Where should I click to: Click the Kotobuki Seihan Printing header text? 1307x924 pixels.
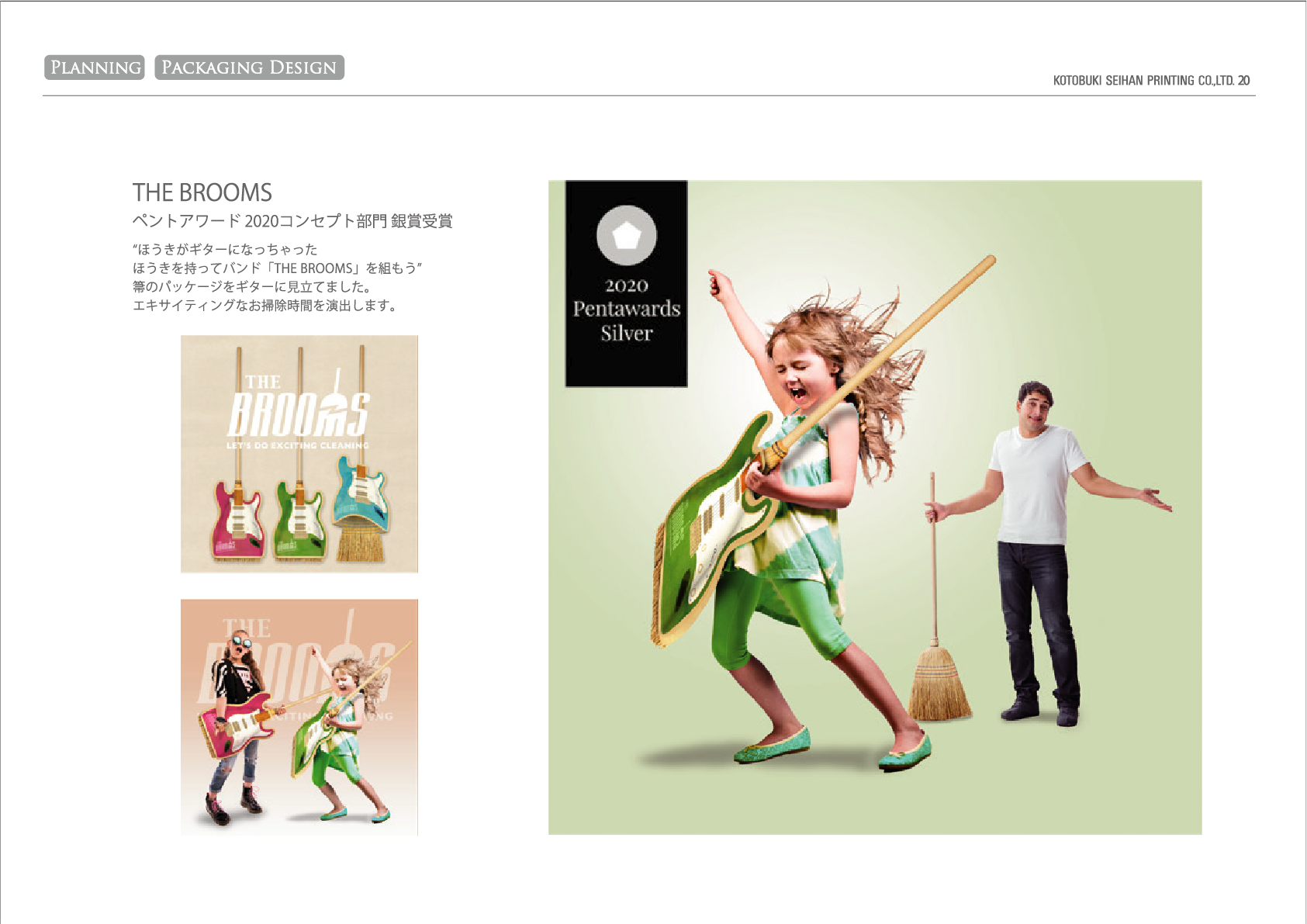(1151, 81)
